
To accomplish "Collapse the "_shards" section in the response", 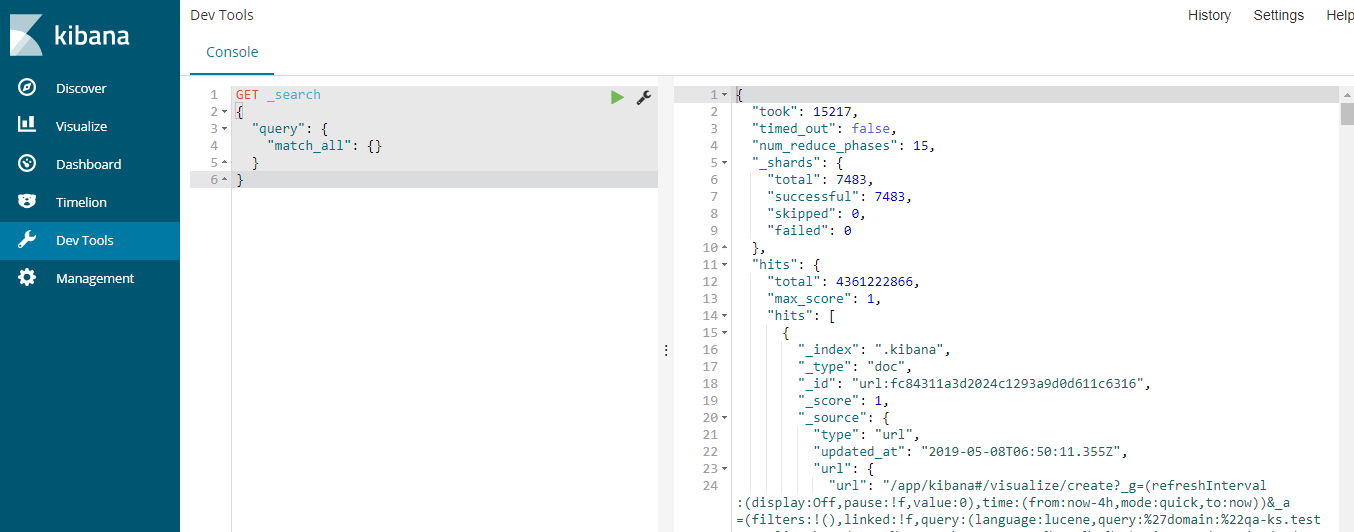I will click(725, 162).
